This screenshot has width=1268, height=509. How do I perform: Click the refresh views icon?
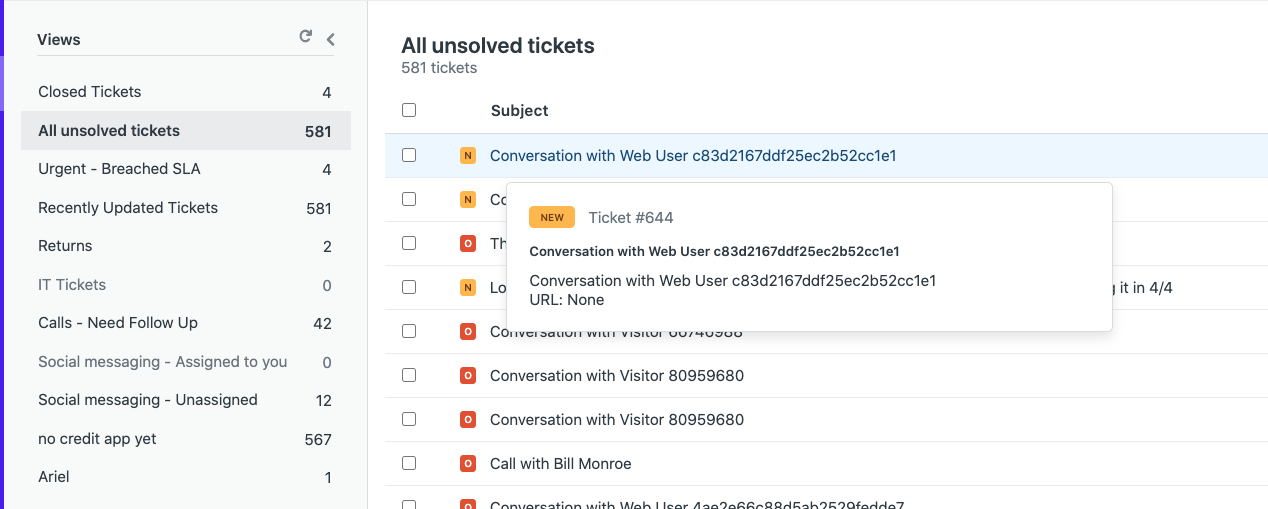click(x=306, y=37)
